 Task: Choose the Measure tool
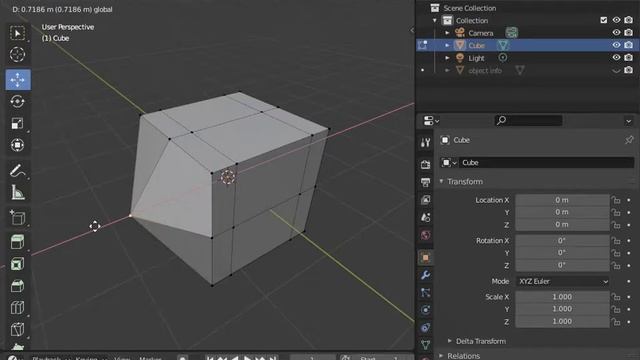tap(17, 192)
